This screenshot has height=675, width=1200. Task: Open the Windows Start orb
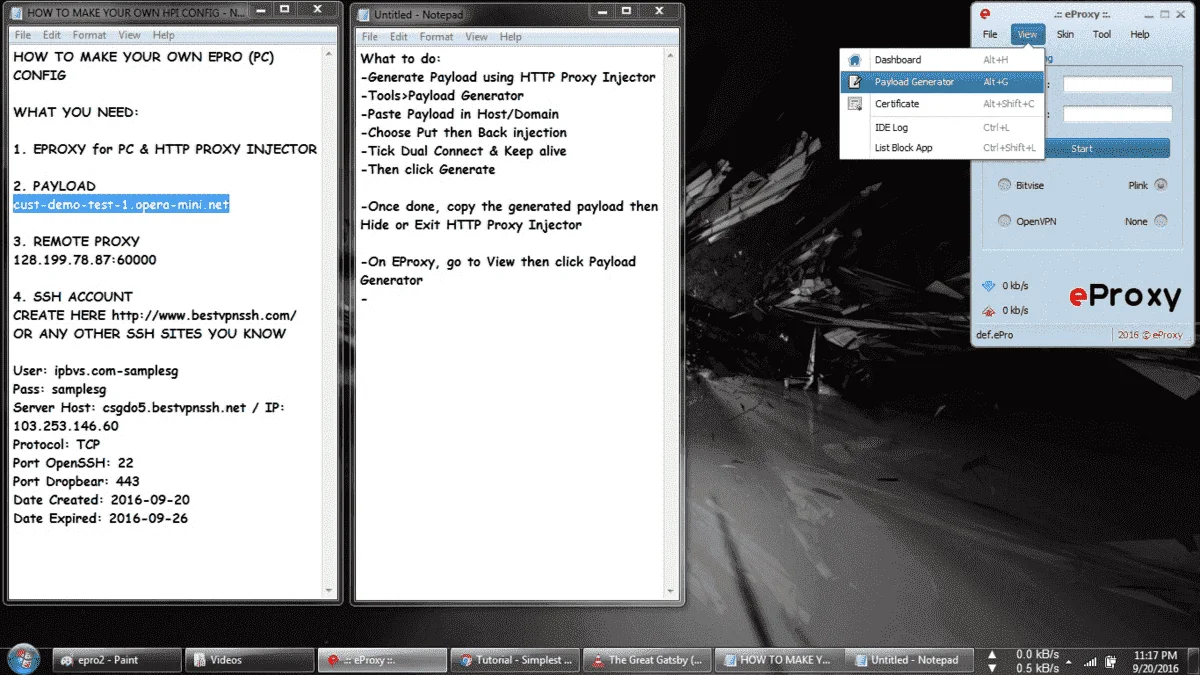(x=23, y=659)
